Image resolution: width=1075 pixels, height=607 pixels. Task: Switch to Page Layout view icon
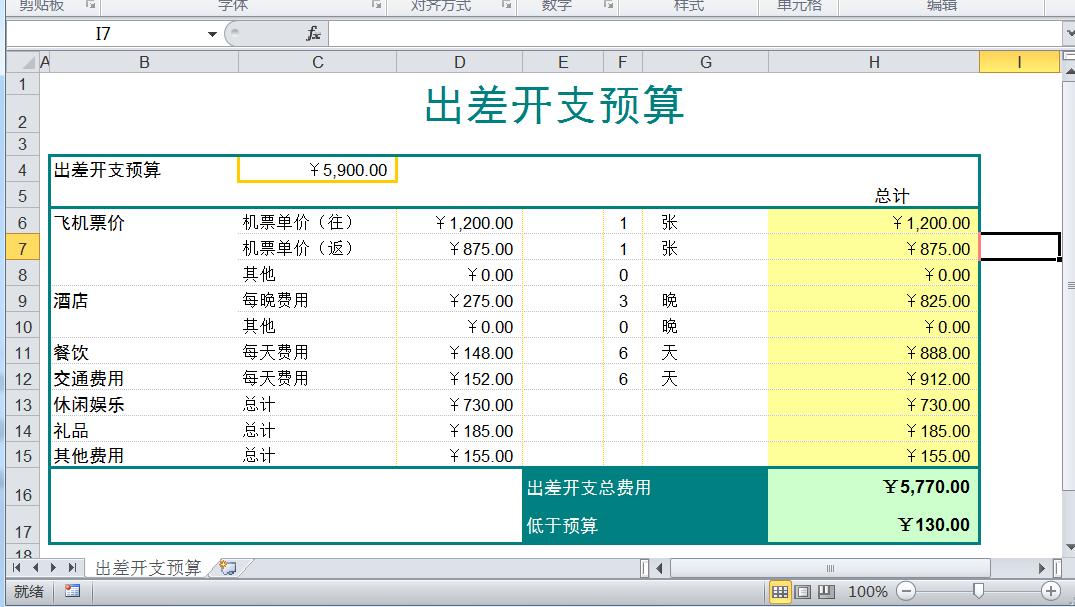(x=802, y=591)
